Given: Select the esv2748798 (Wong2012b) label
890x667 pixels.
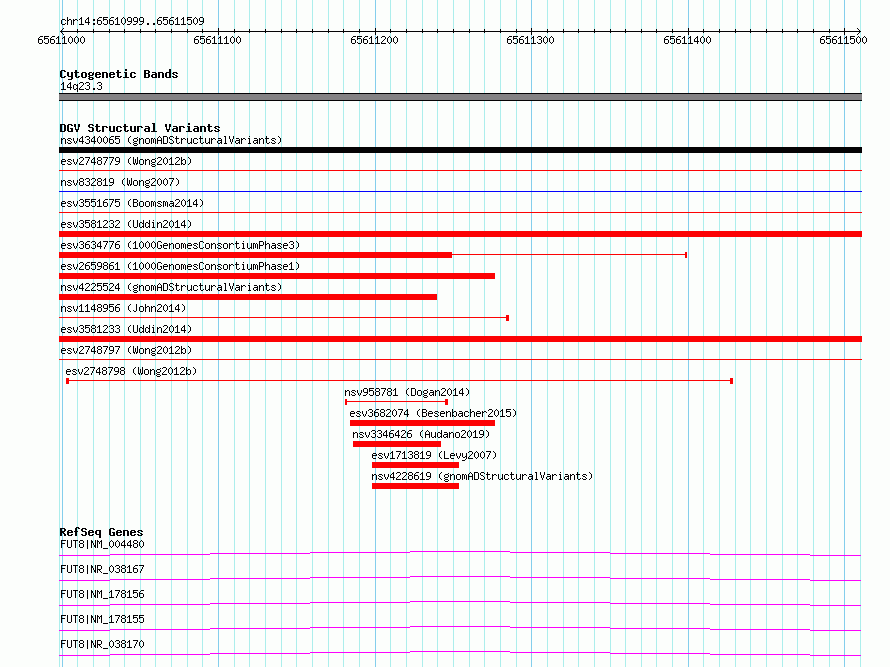Looking at the screenshot, I should 131,371.
